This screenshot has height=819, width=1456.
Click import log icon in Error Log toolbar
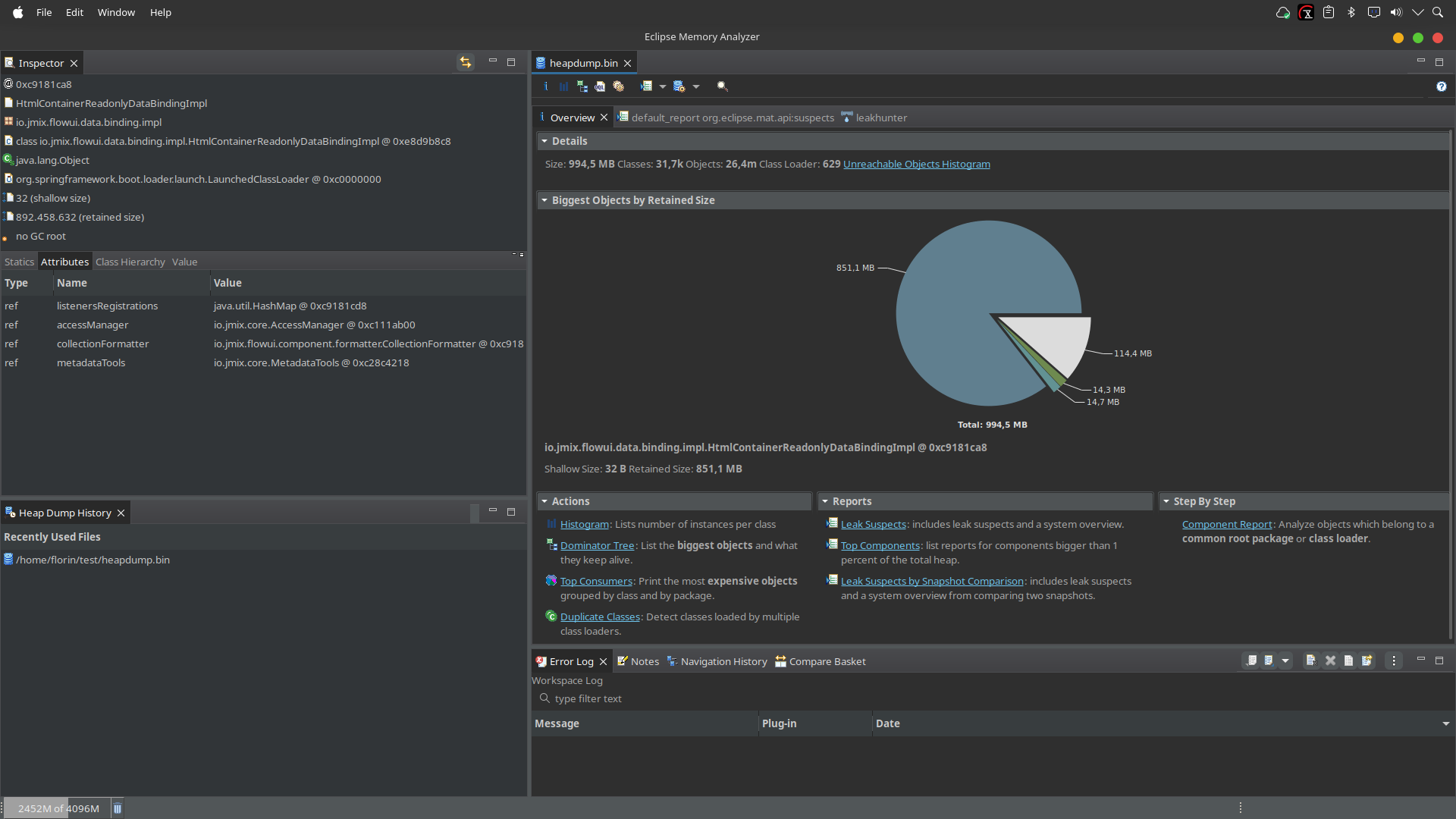pos(1269,661)
